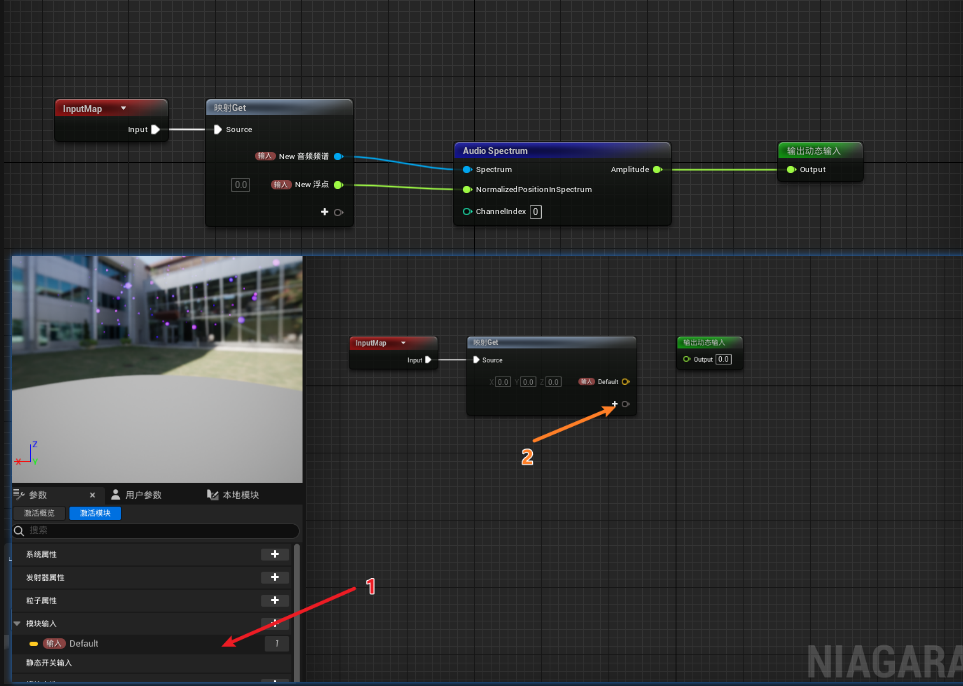Click the 输入 badge on New 音频频谱
This screenshot has width=963, height=686.
click(265, 156)
